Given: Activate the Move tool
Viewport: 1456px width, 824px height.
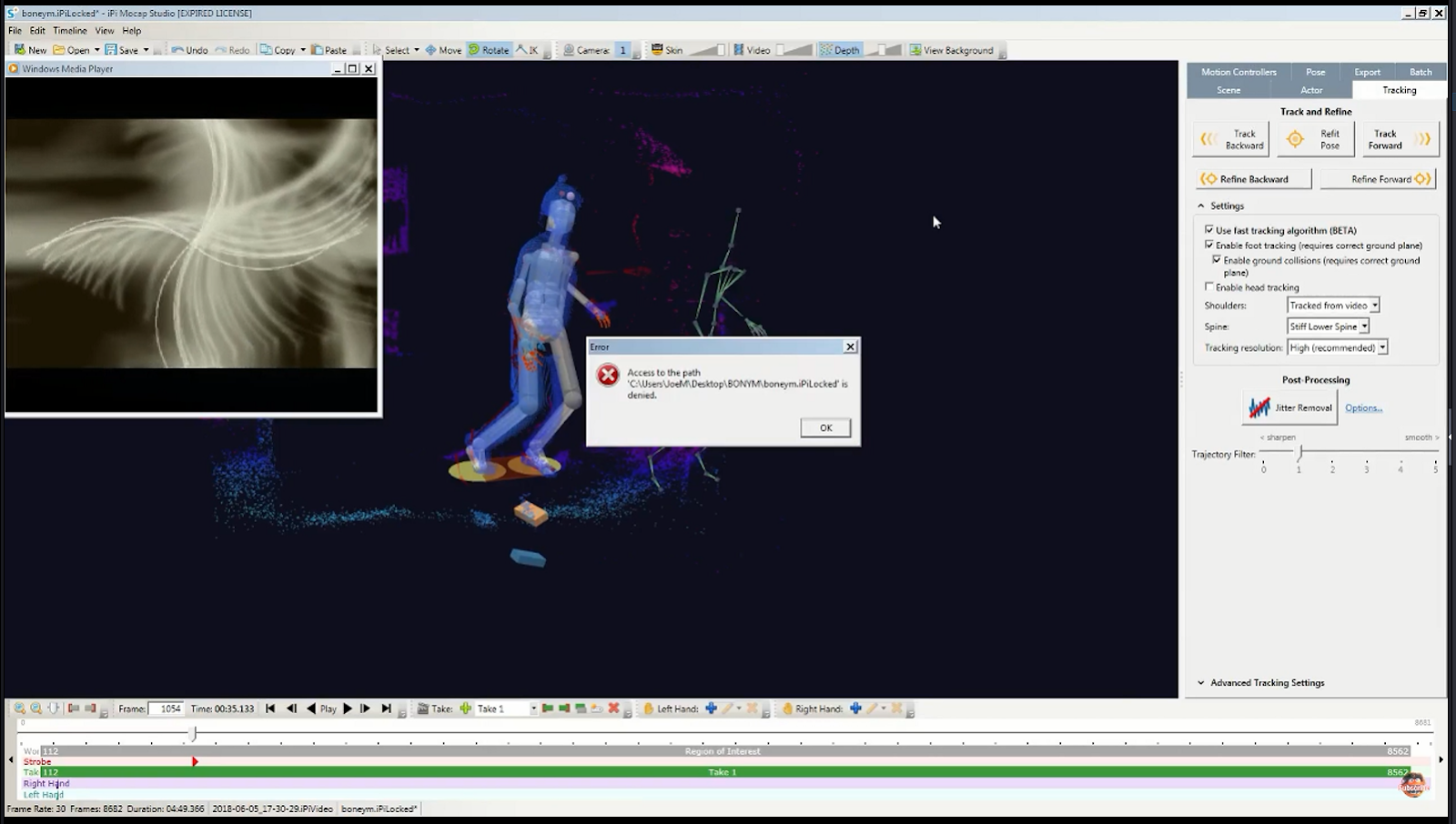Looking at the screenshot, I should [443, 50].
